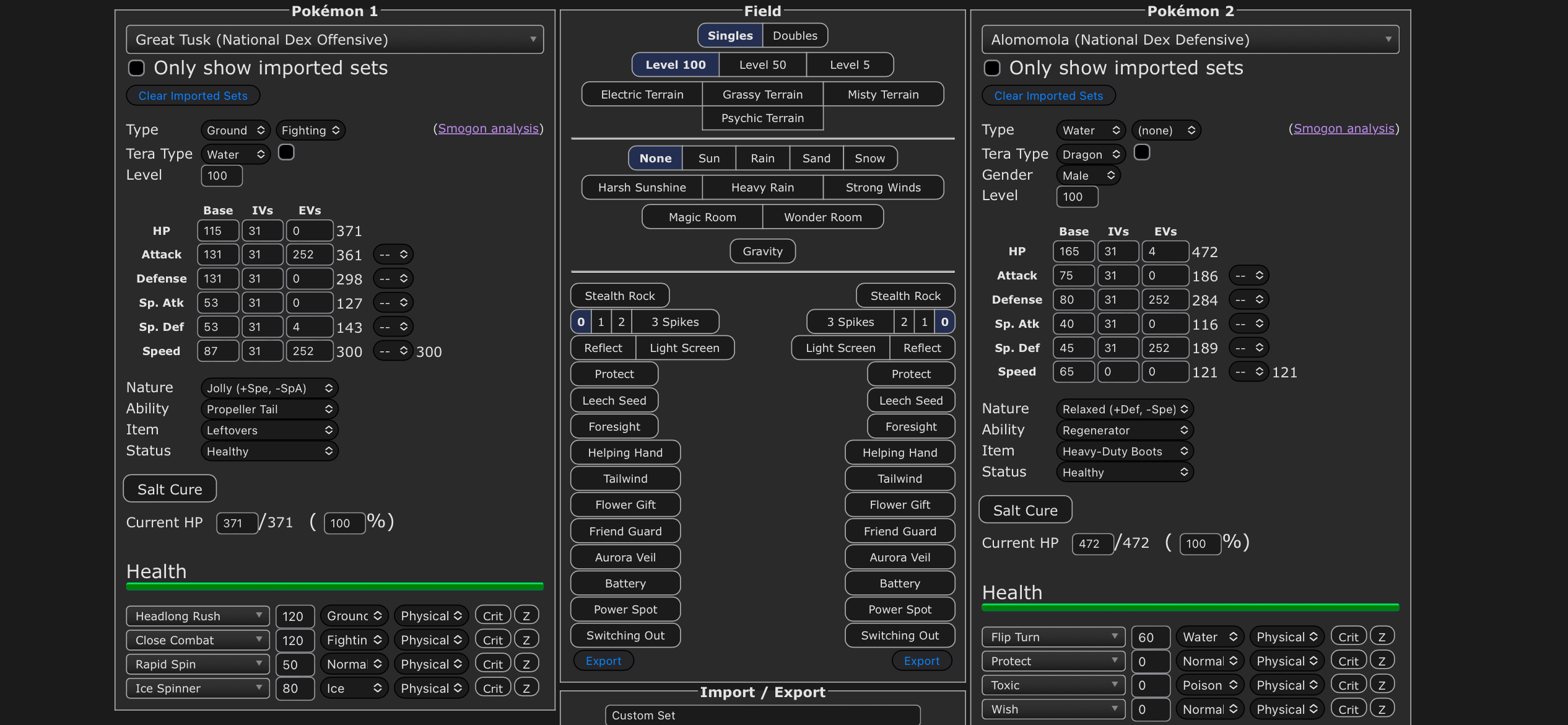Toggle left-side Aurora Veil

(625, 557)
